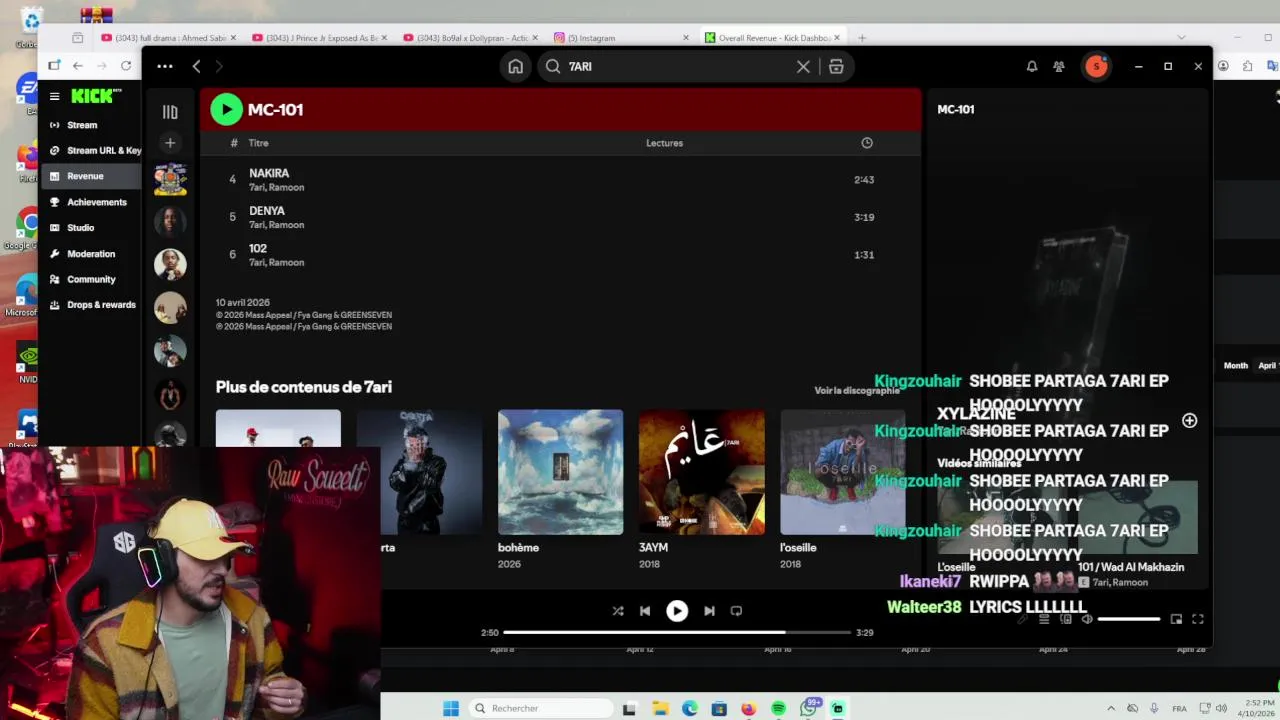Open Spotify from the taskbar

click(779, 708)
